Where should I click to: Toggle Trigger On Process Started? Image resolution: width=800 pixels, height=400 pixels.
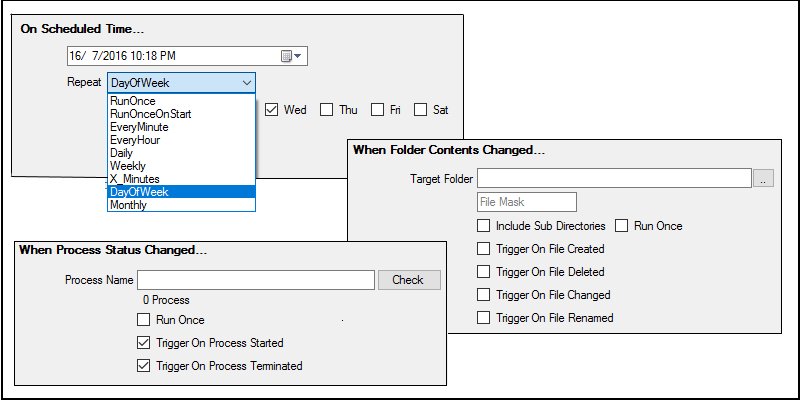click(x=143, y=343)
